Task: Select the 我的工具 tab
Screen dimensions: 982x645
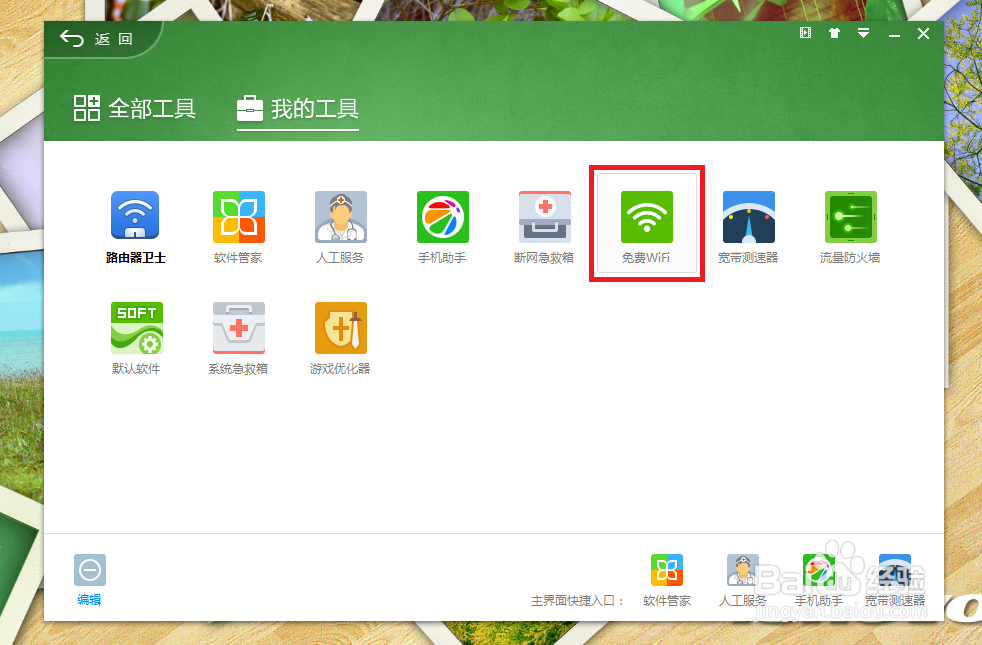Action: 297,109
